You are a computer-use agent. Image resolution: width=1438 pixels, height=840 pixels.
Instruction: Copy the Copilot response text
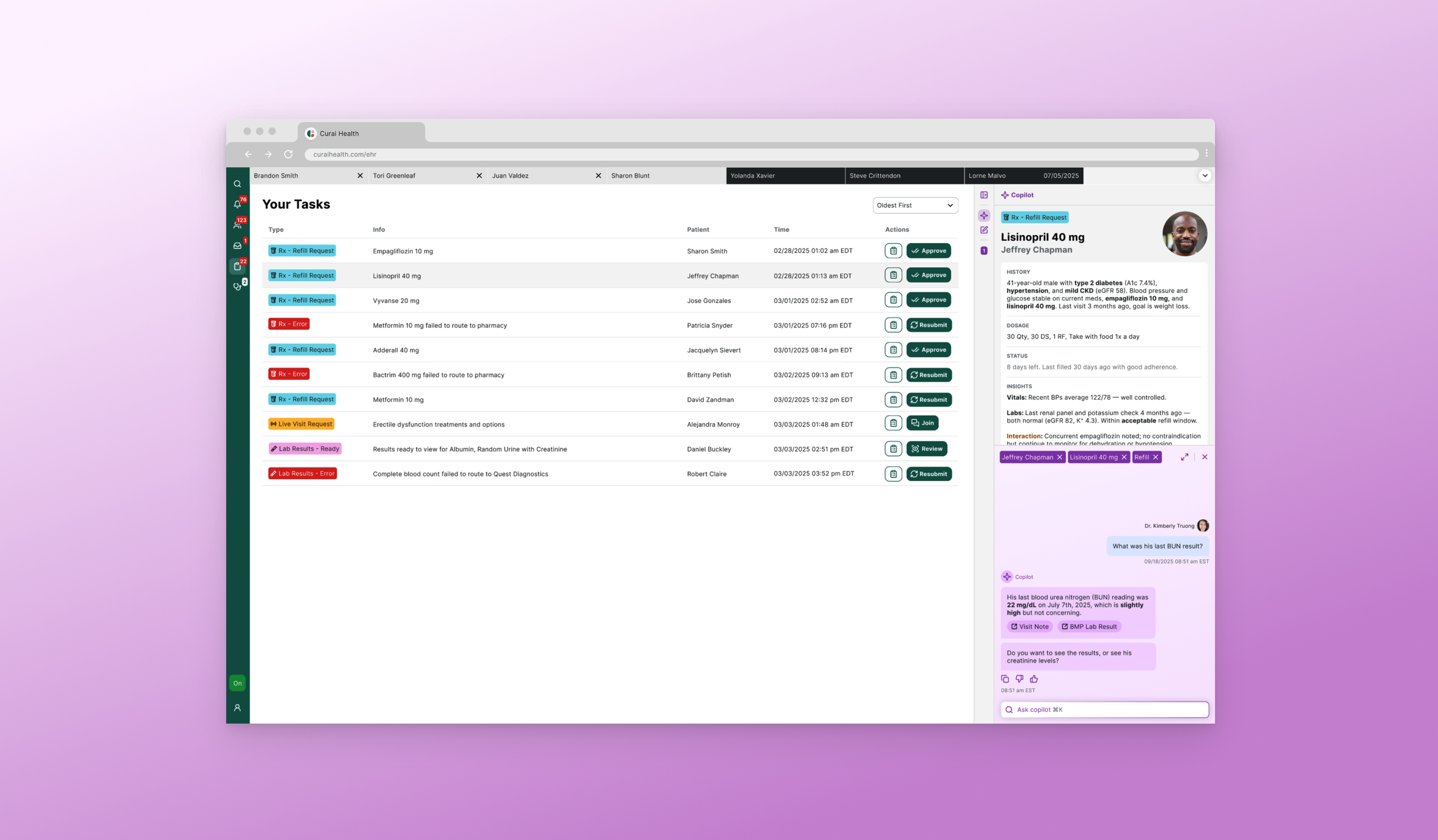point(1005,679)
